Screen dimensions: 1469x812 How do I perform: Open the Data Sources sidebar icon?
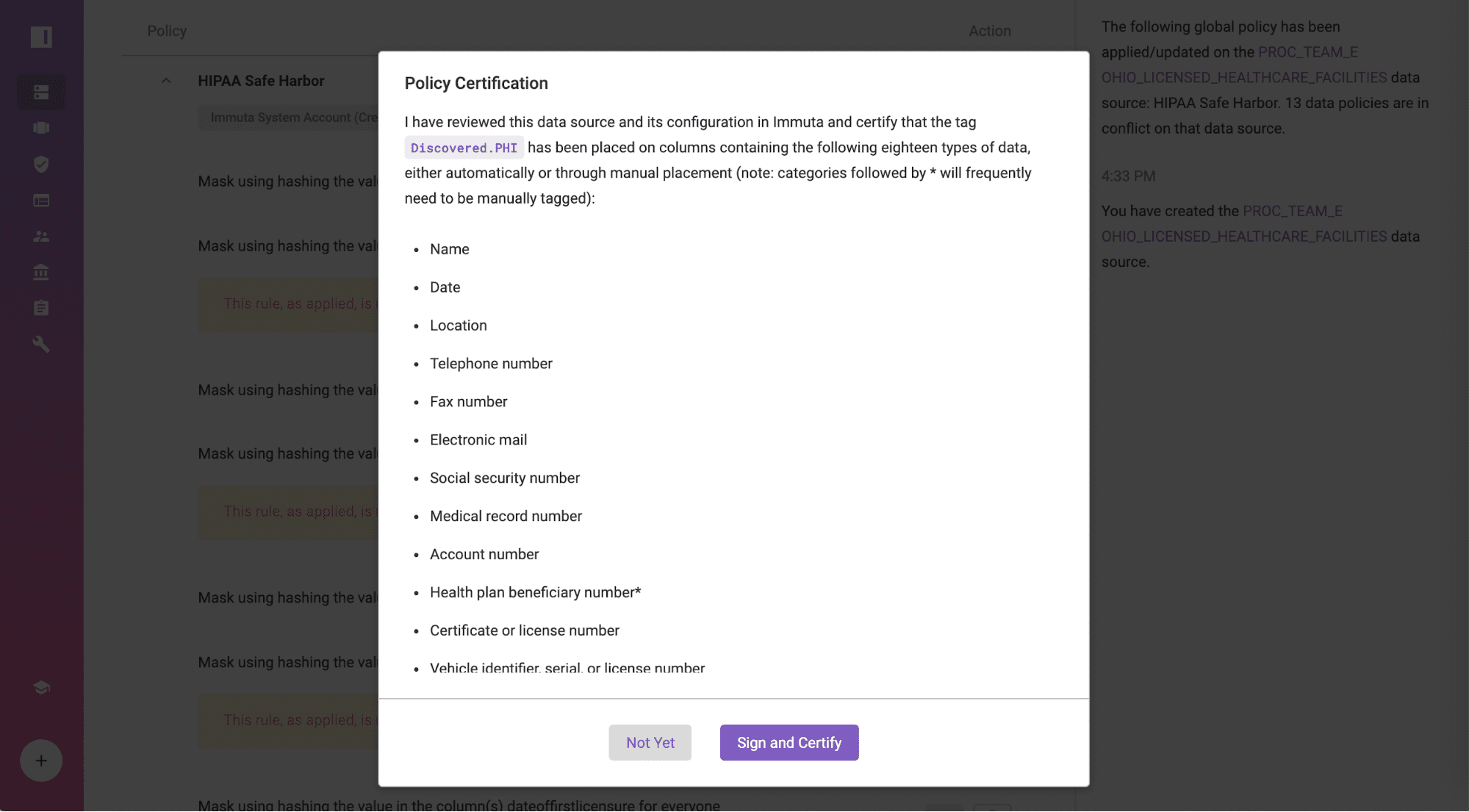pyautogui.click(x=41, y=92)
